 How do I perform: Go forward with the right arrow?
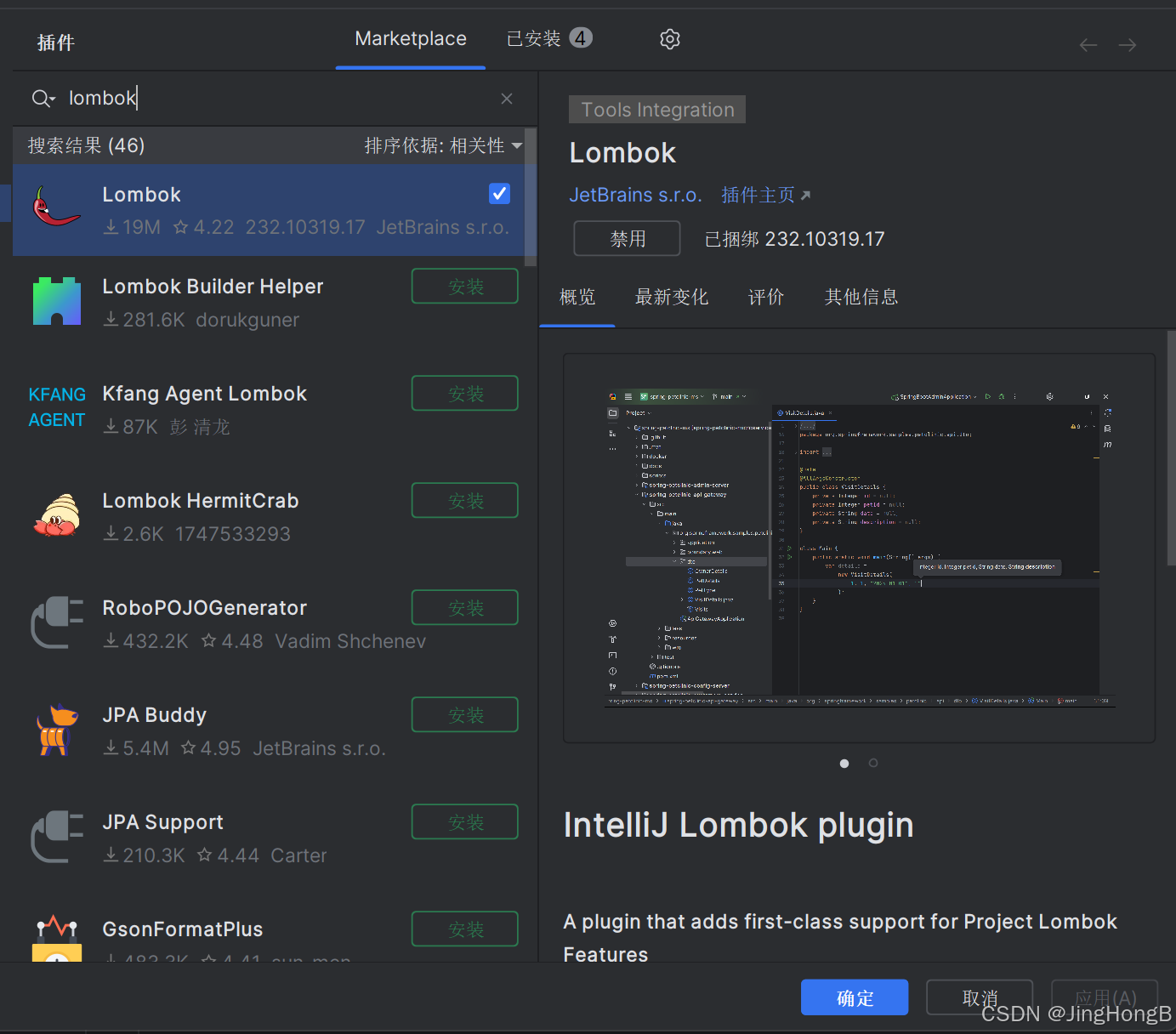tap(1128, 45)
